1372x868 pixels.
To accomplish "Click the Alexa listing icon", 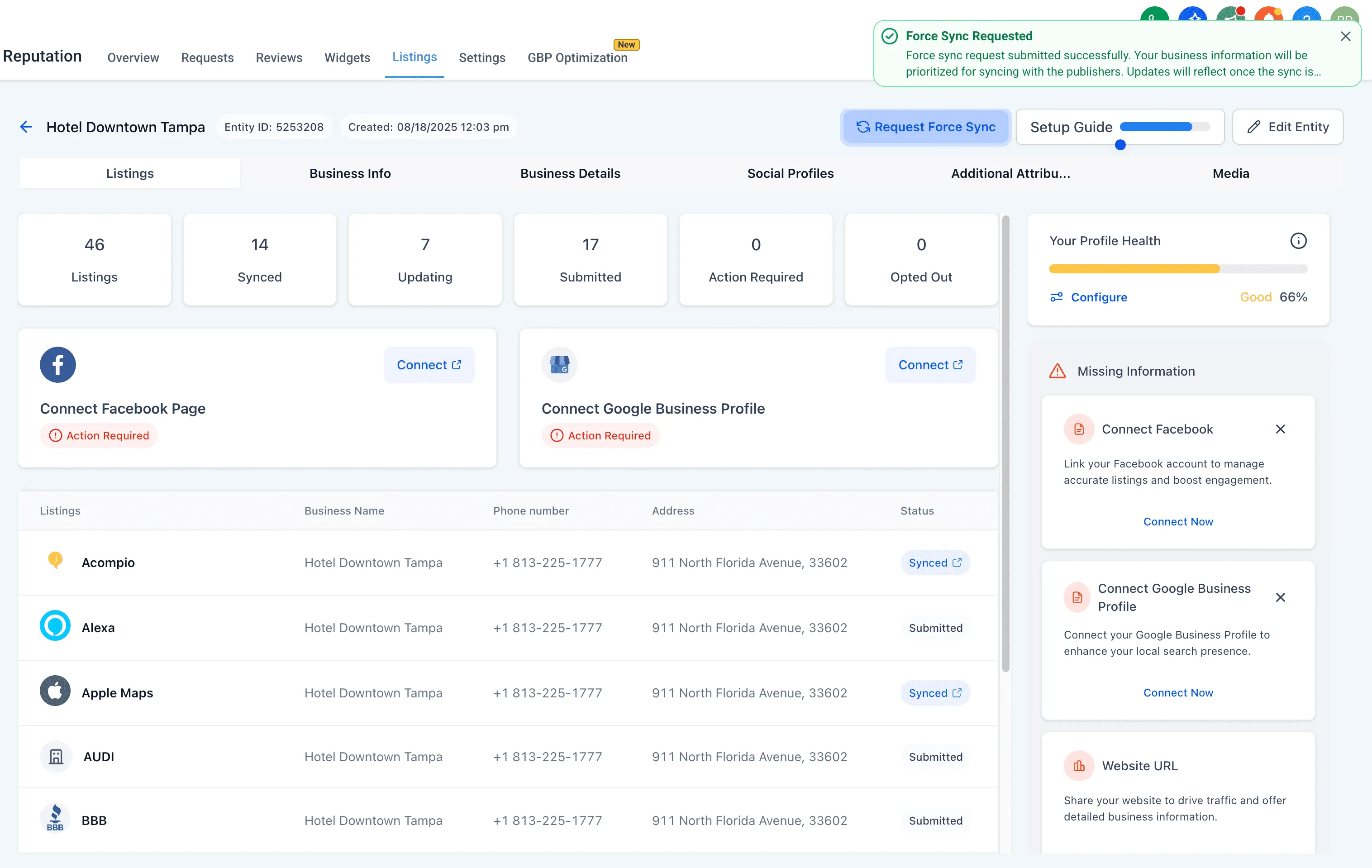I will [x=55, y=626].
